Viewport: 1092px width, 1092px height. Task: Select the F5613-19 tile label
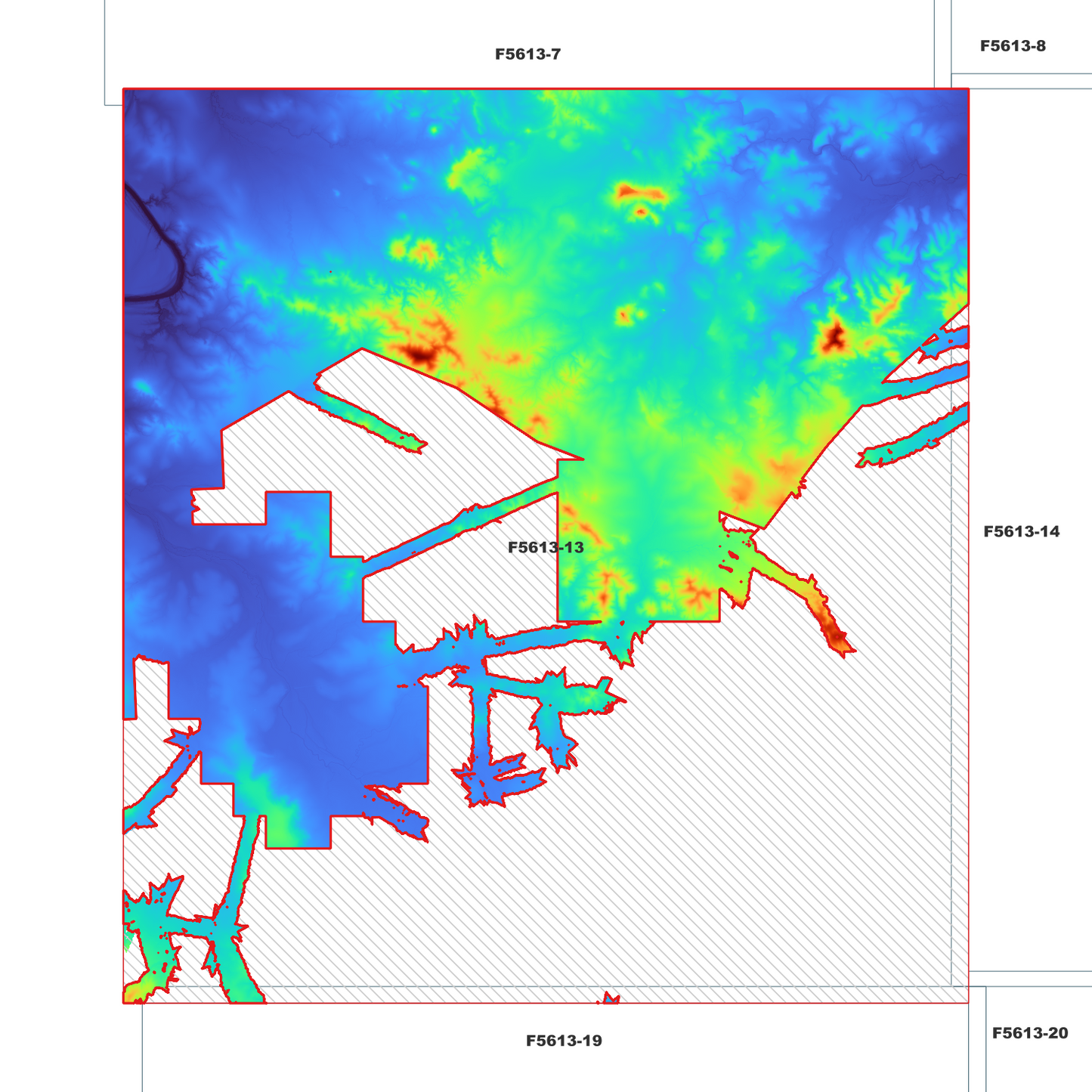[564, 1041]
